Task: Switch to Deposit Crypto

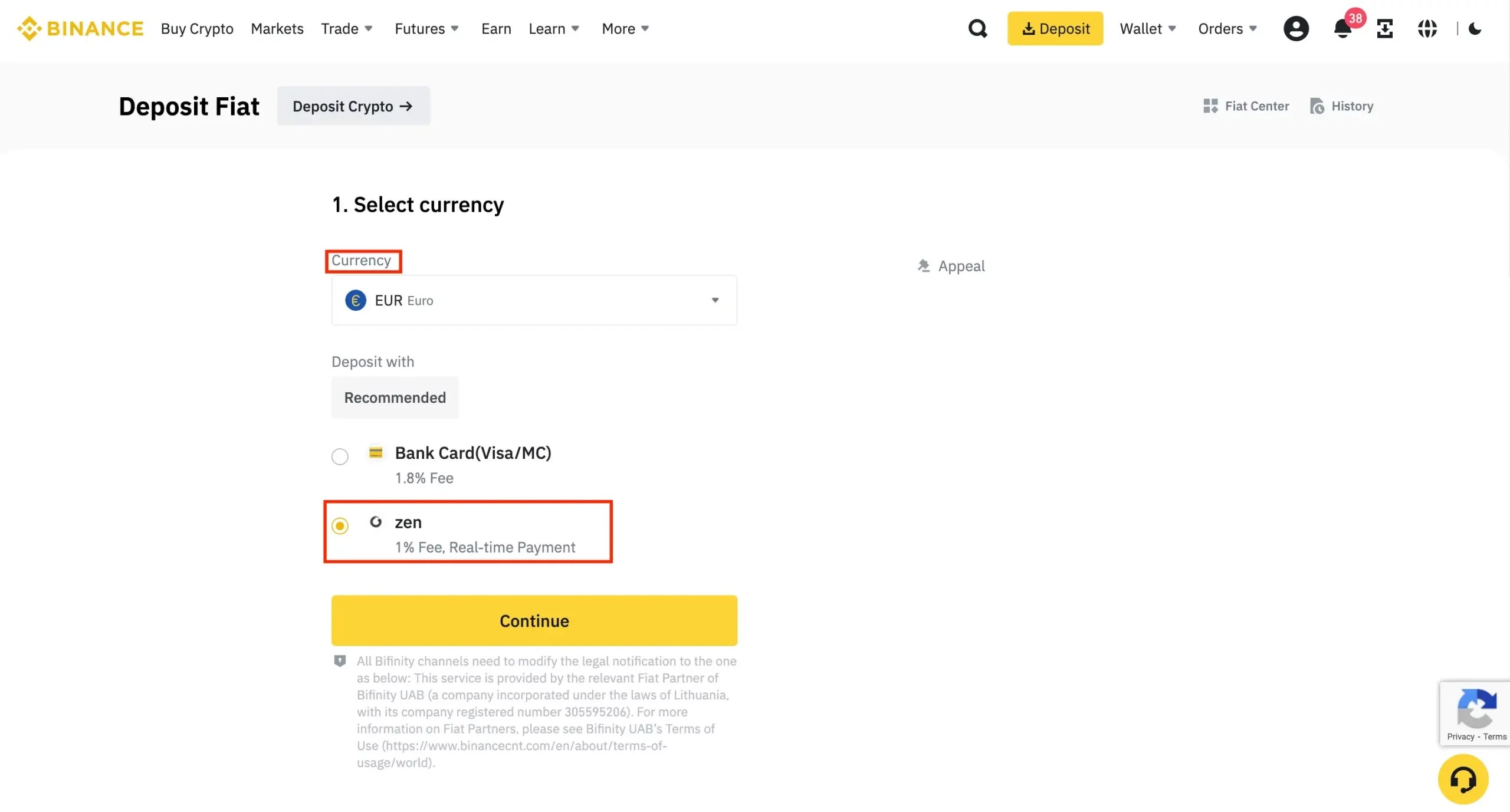Action: coord(353,106)
